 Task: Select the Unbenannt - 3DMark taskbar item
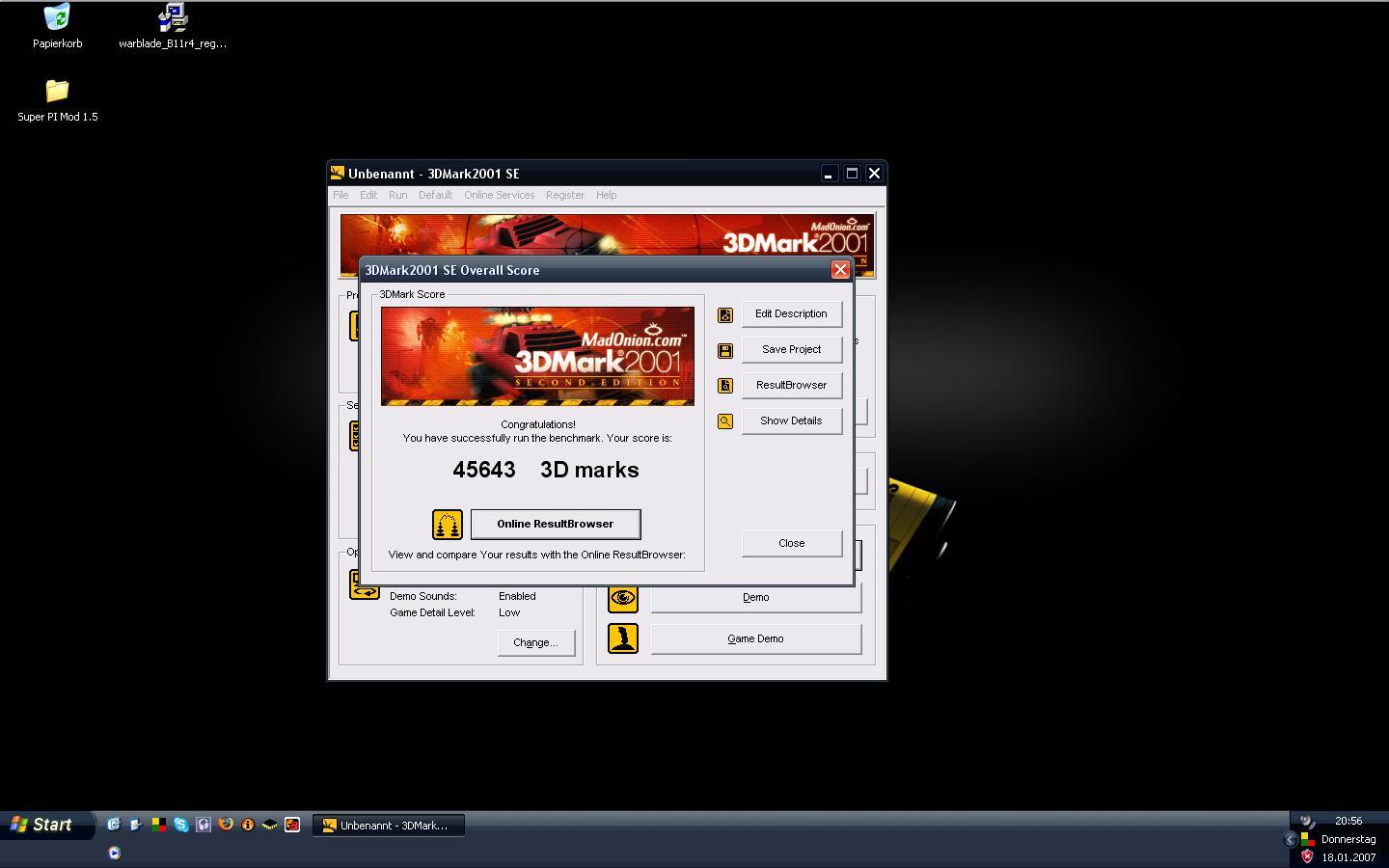click(389, 826)
